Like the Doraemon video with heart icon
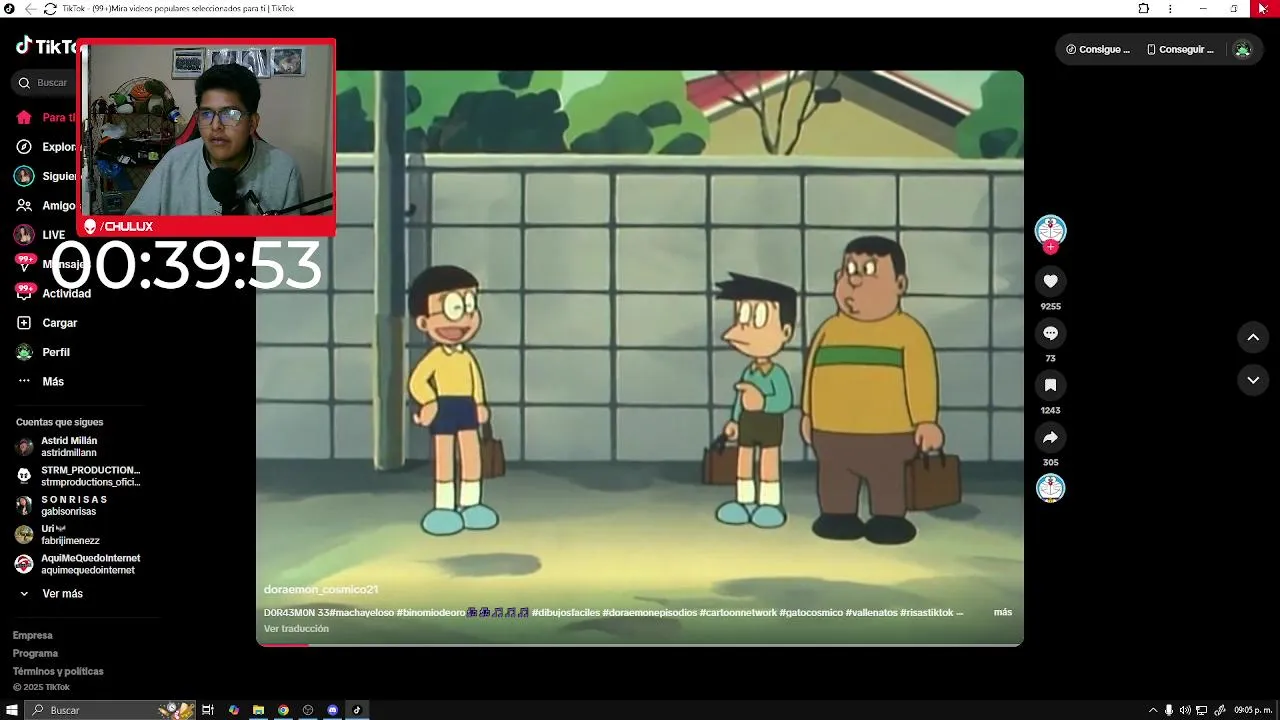Screen dimensions: 1280x720 point(1050,281)
